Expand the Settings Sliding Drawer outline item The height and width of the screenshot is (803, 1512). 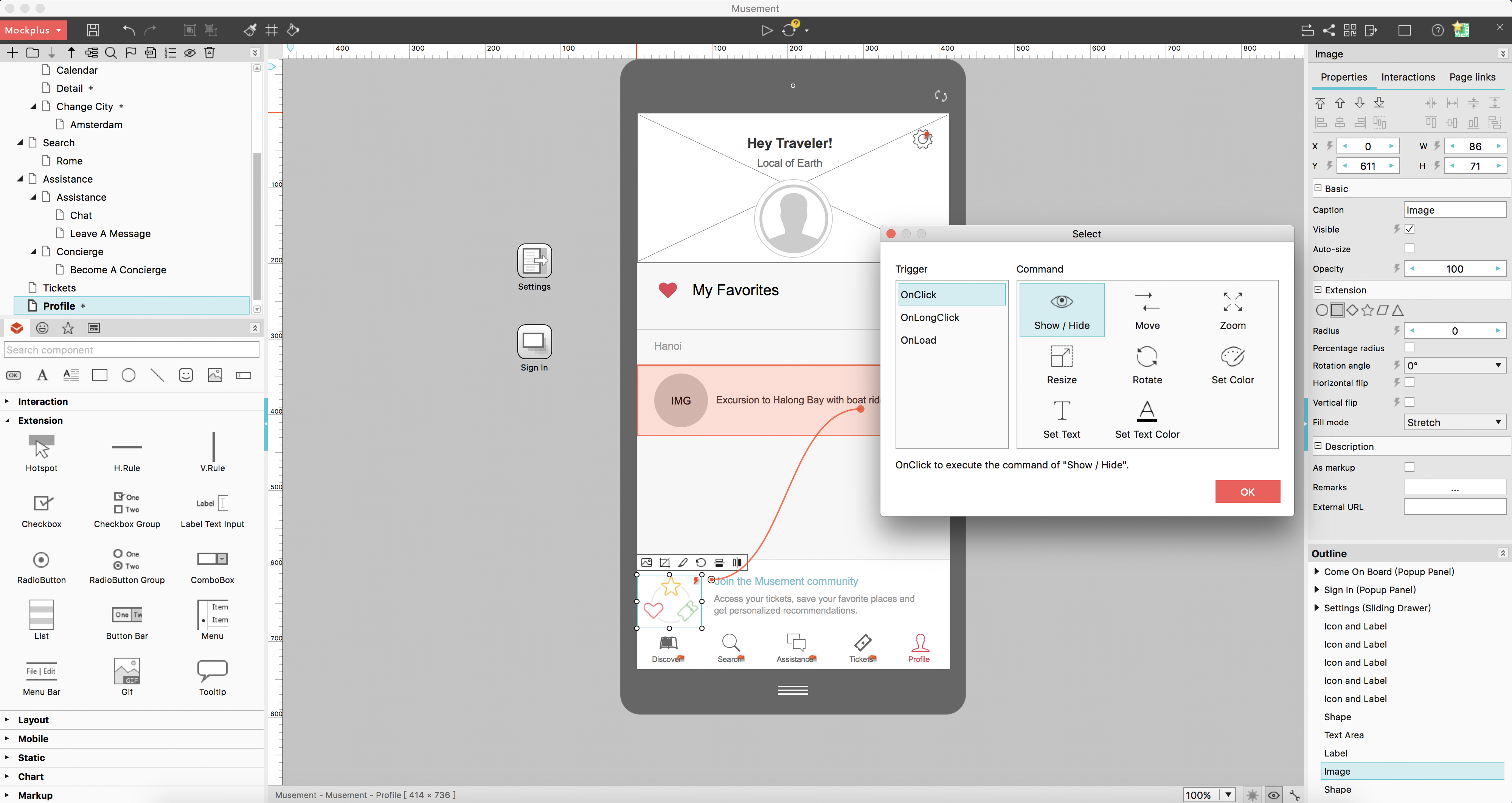pyautogui.click(x=1317, y=608)
